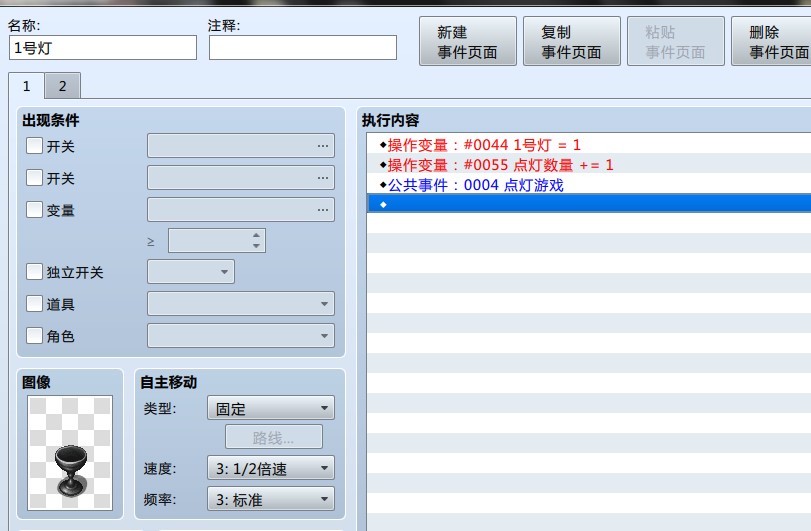Viewport: 811px width, 531px height.
Task: Open the first 开关 selector field
Action: click(x=241, y=146)
